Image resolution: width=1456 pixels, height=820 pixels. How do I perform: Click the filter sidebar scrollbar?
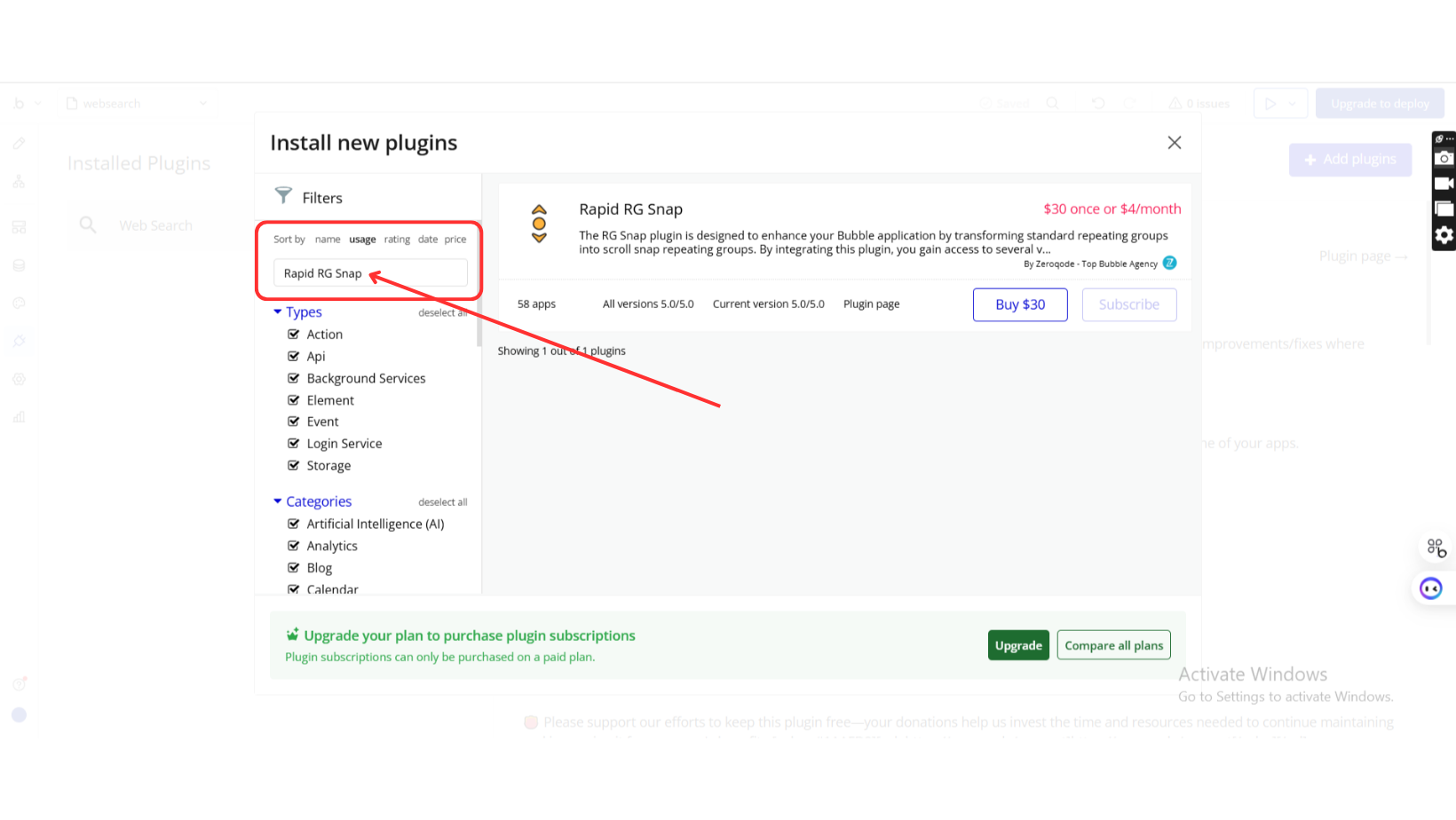[x=479, y=284]
